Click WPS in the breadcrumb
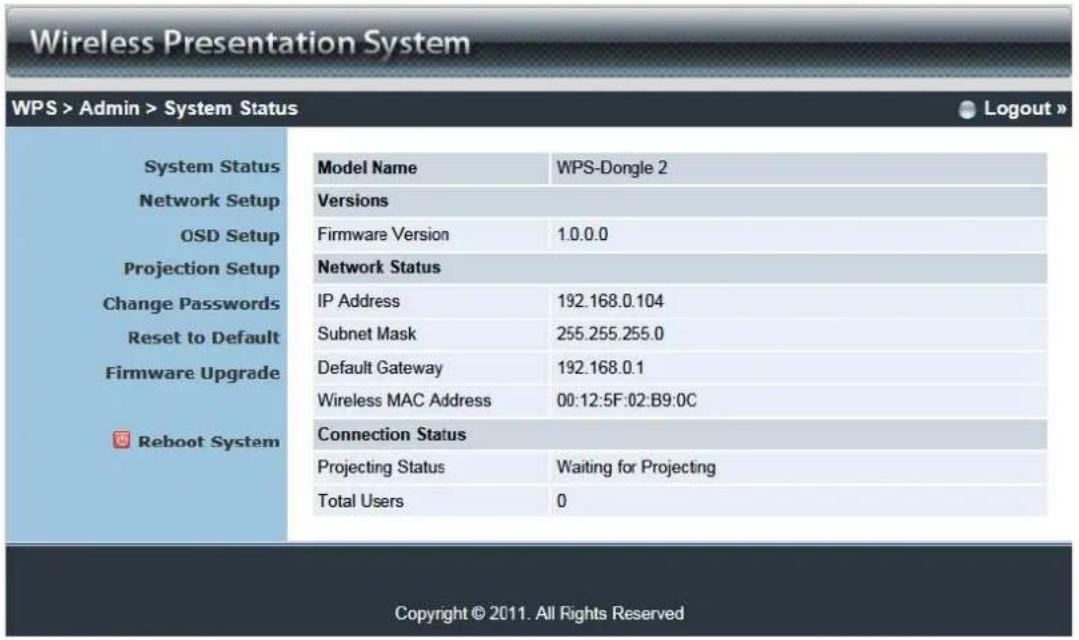1079x640 pixels. (x=34, y=109)
